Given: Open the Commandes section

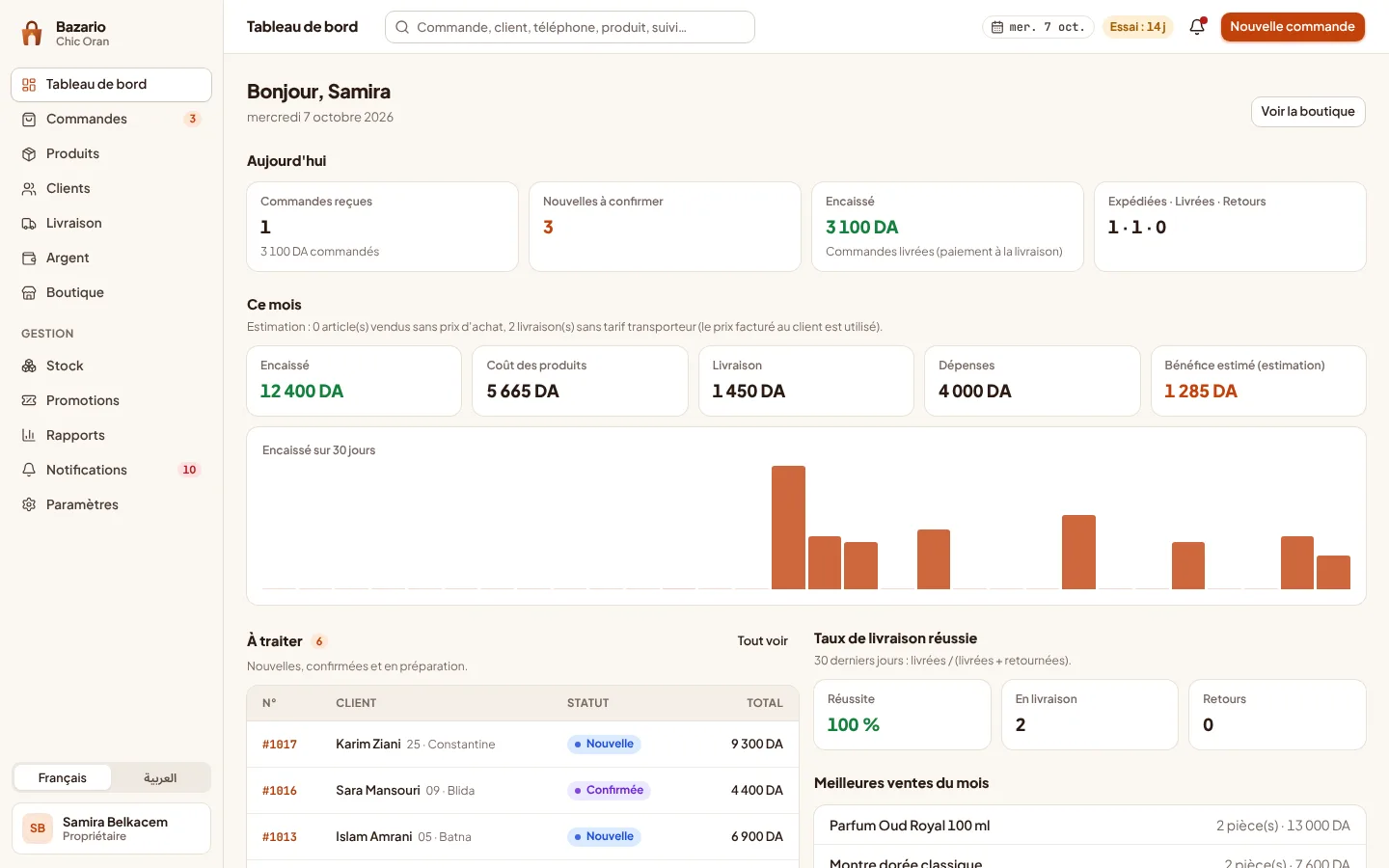Looking at the screenshot, I should point(111,120).
